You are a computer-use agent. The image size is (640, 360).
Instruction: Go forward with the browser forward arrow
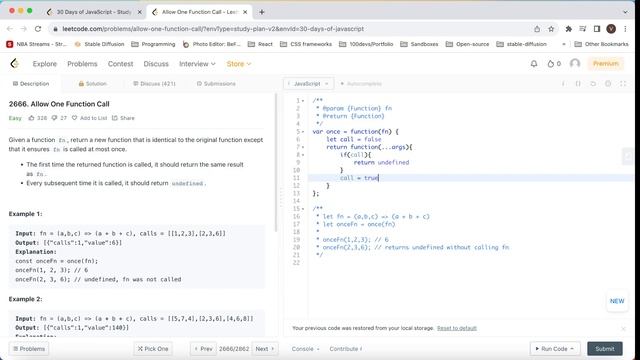point(24,29)
